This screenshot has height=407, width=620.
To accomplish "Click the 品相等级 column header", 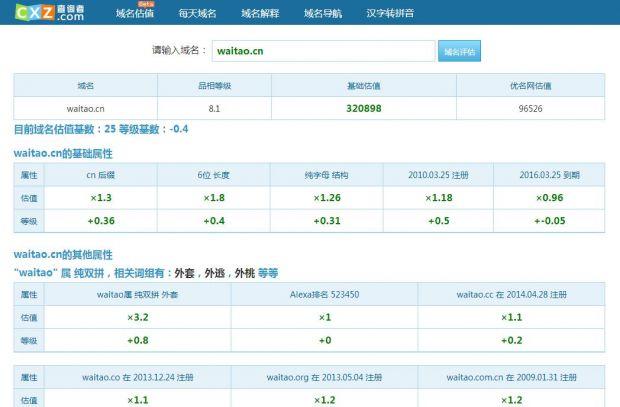I will (214, 85).
